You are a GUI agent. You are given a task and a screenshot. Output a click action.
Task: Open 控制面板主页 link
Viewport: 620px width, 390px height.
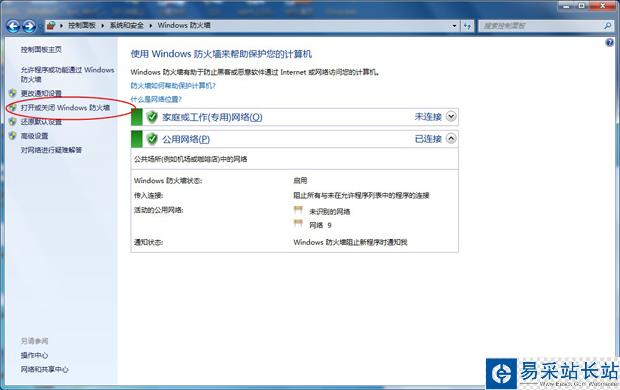coord(41,49)
